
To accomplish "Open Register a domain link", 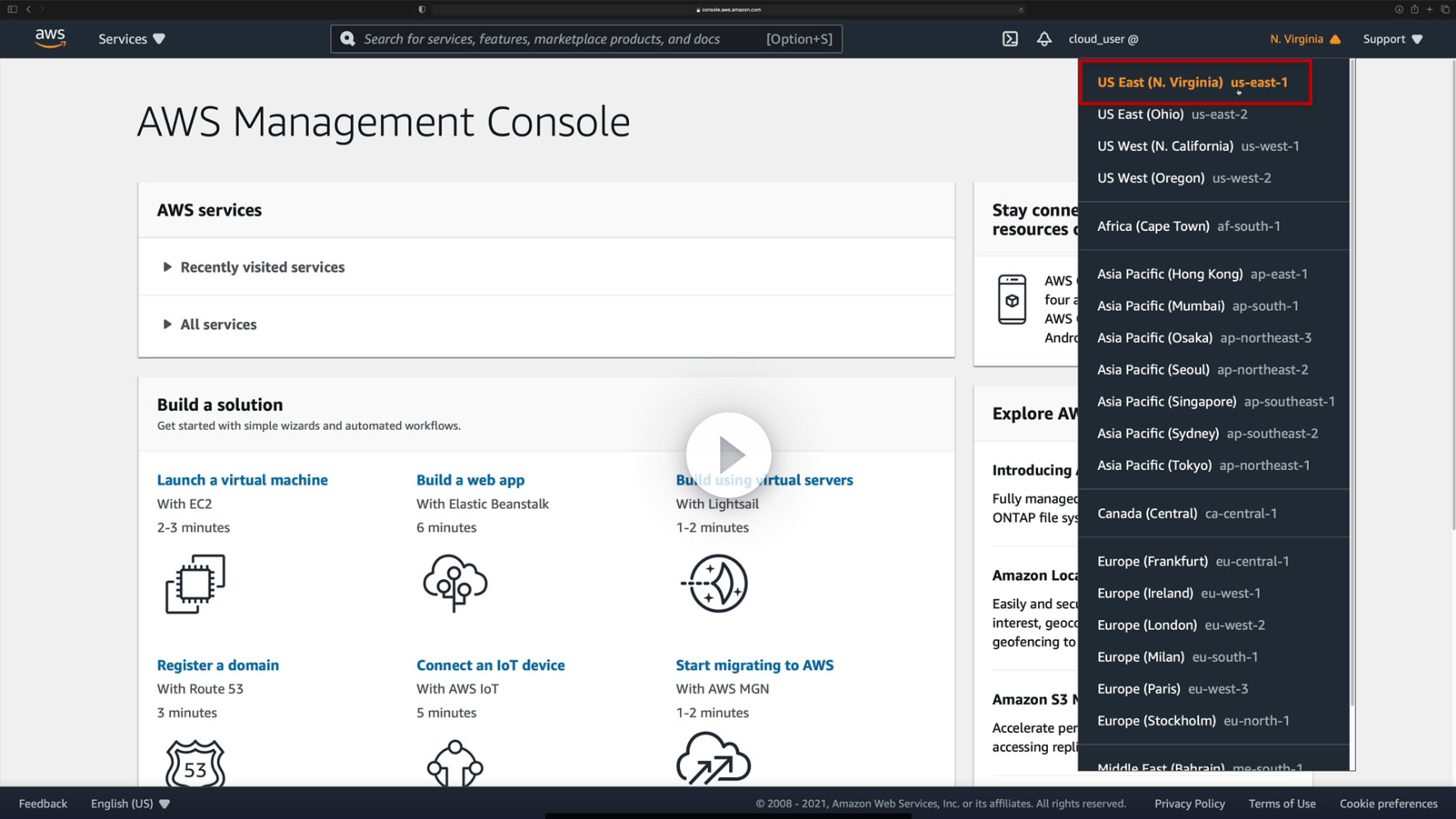I will pyautogui.click(x=218, y=665).
